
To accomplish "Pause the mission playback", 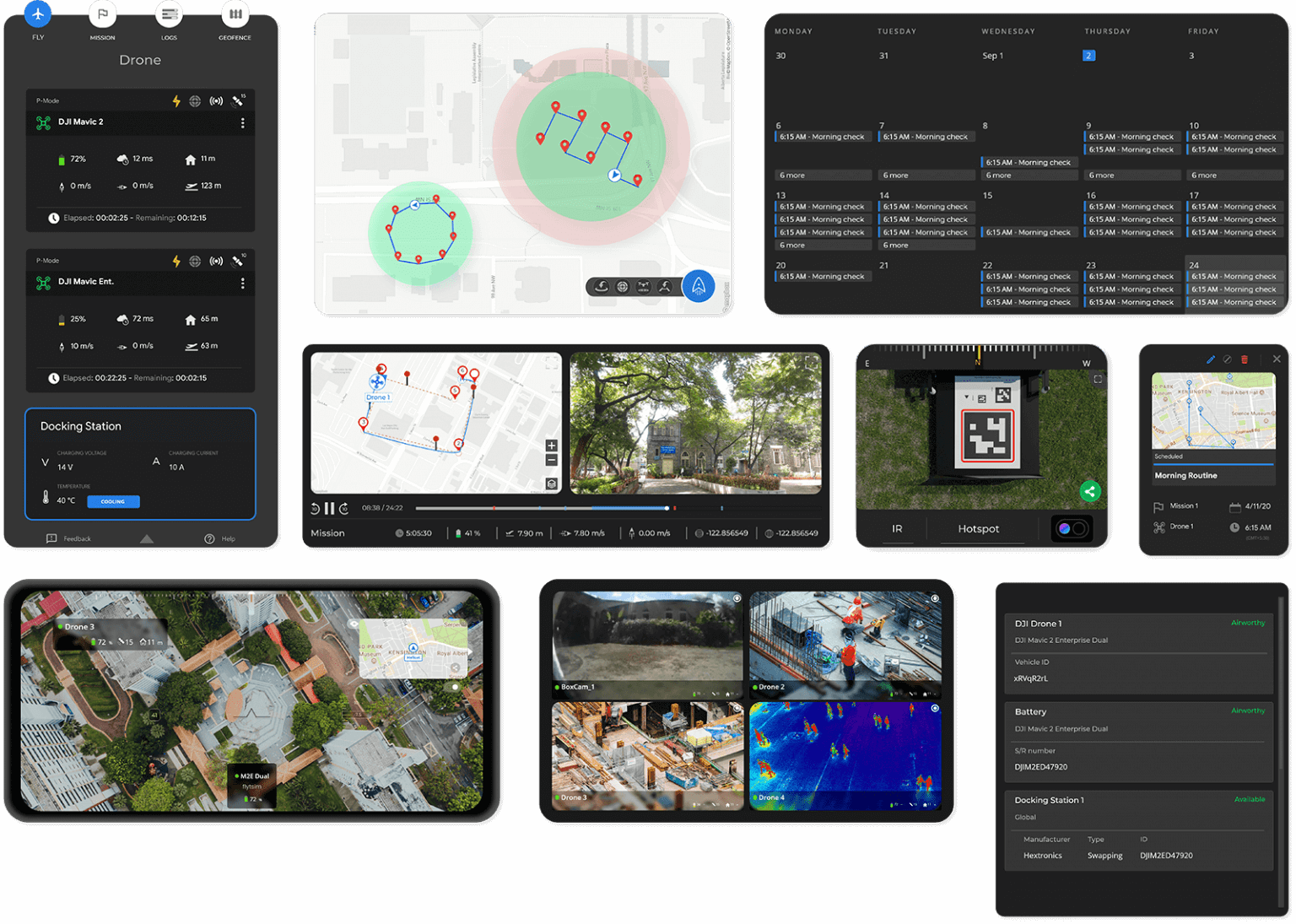I will (x=330, y=508).
